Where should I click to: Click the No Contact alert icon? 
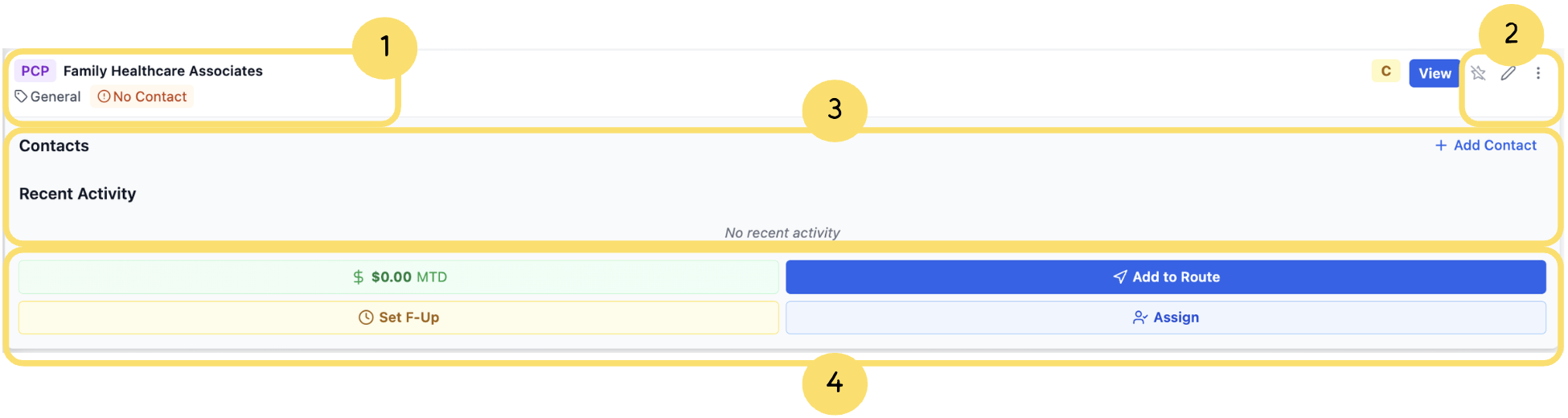coord(104,96)
